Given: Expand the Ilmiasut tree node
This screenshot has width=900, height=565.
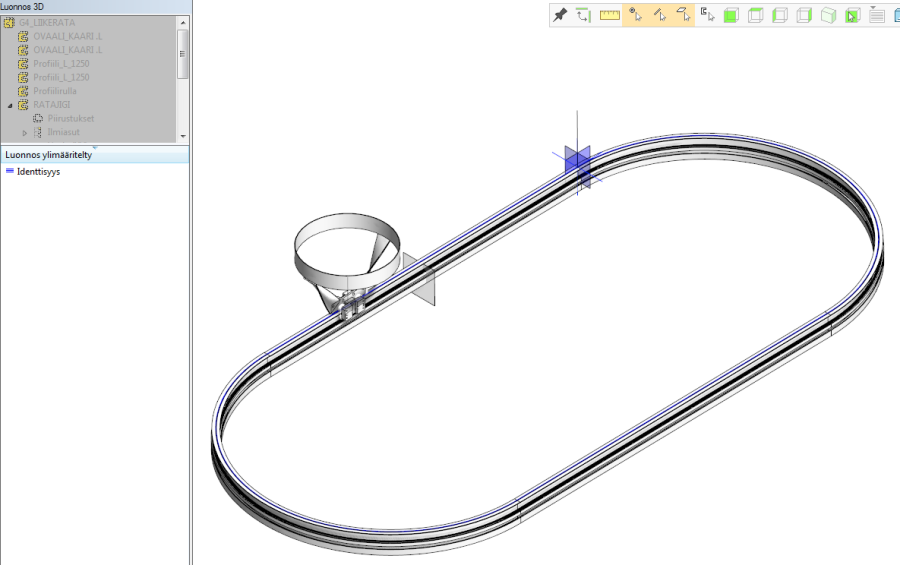Looking at the screenshot, I should pyautogui.click(x=25, y=131).
